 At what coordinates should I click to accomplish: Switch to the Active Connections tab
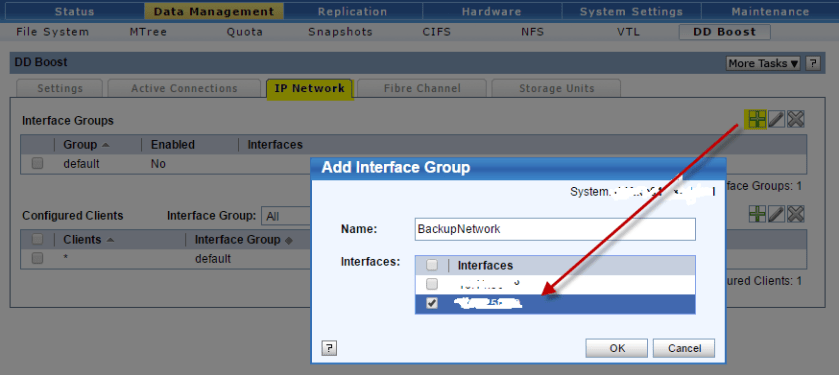[184, 88]
